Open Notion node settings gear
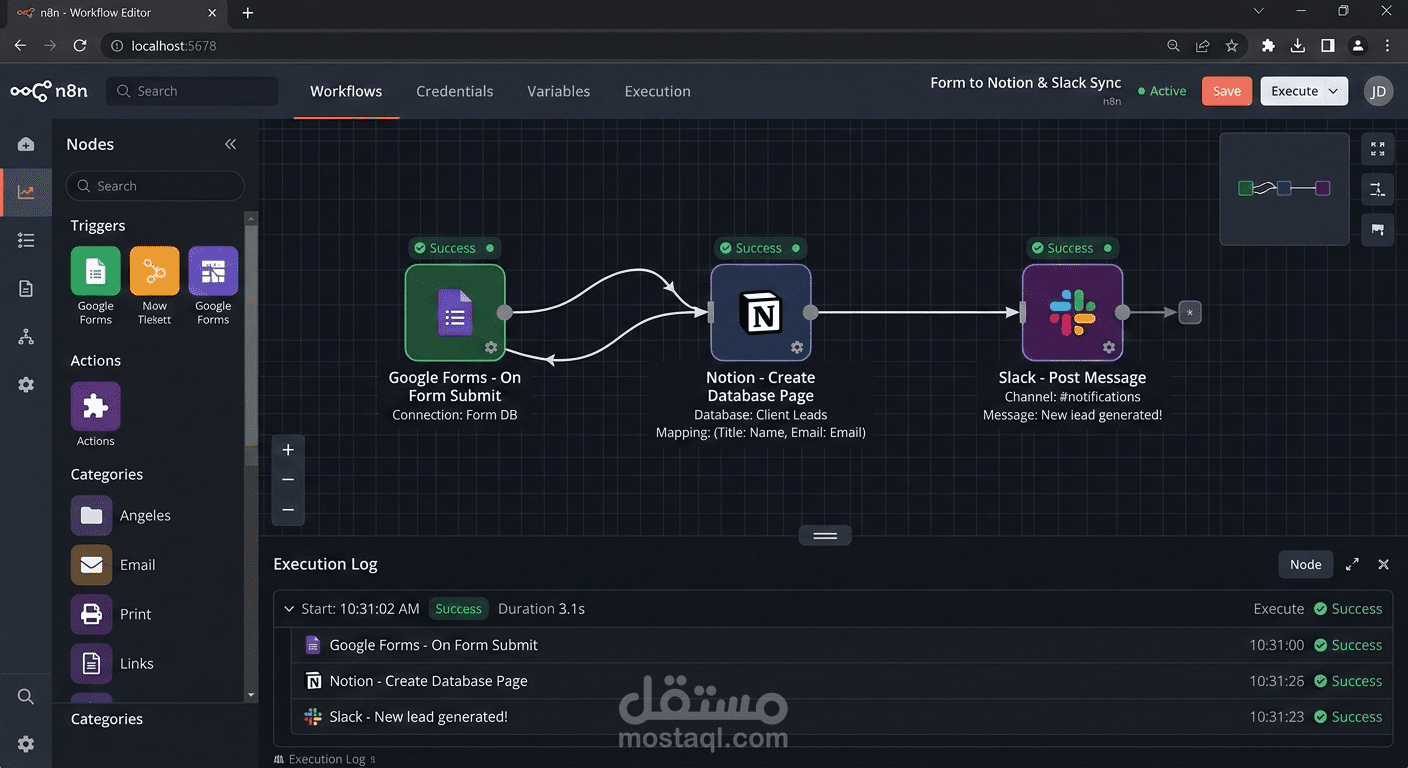1408x768 pixels. (797, 348)
